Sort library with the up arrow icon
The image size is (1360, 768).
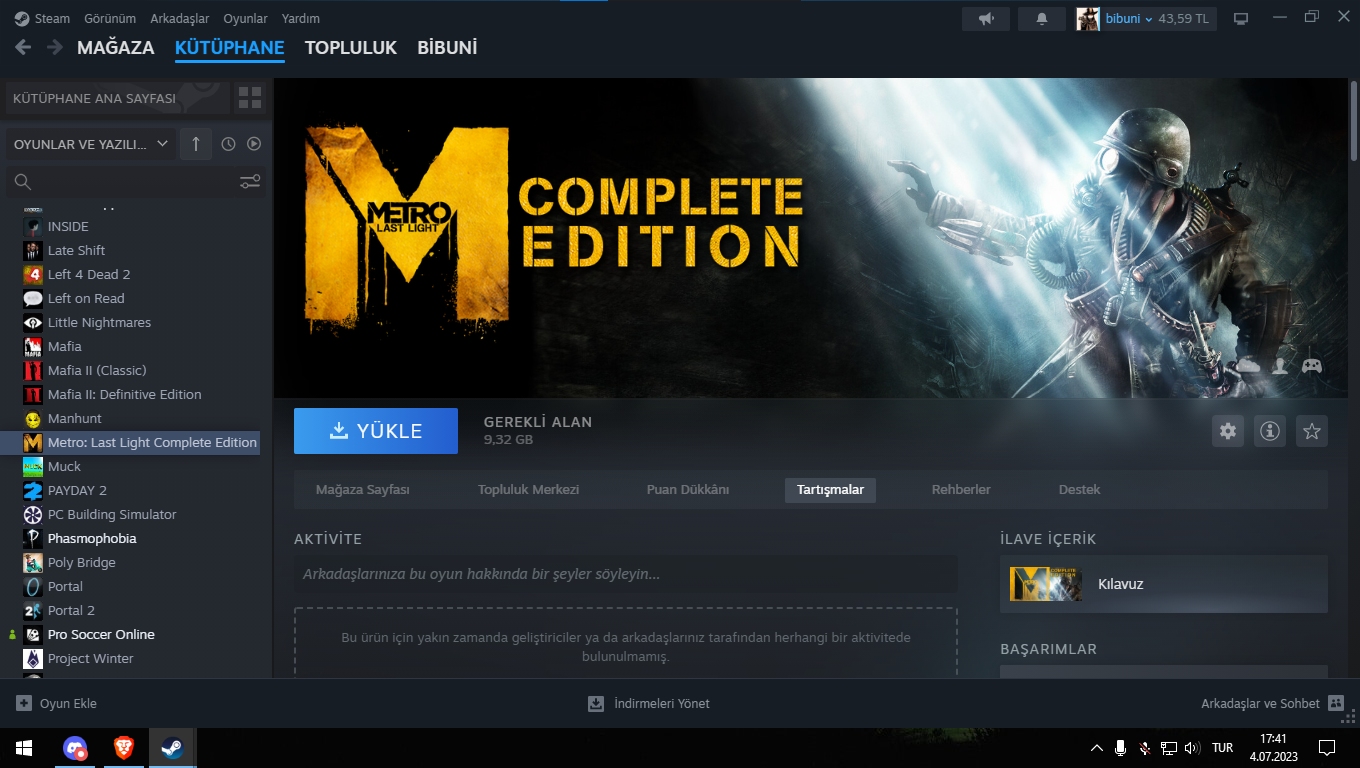pos(196,144)
